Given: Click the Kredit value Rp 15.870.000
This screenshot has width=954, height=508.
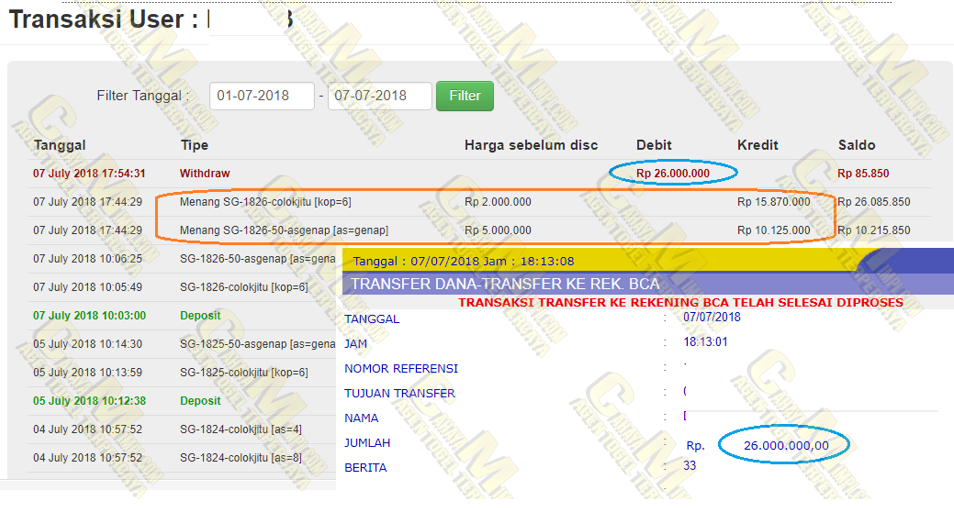Looking at the screenshot, I should click(x=773, y=202).
